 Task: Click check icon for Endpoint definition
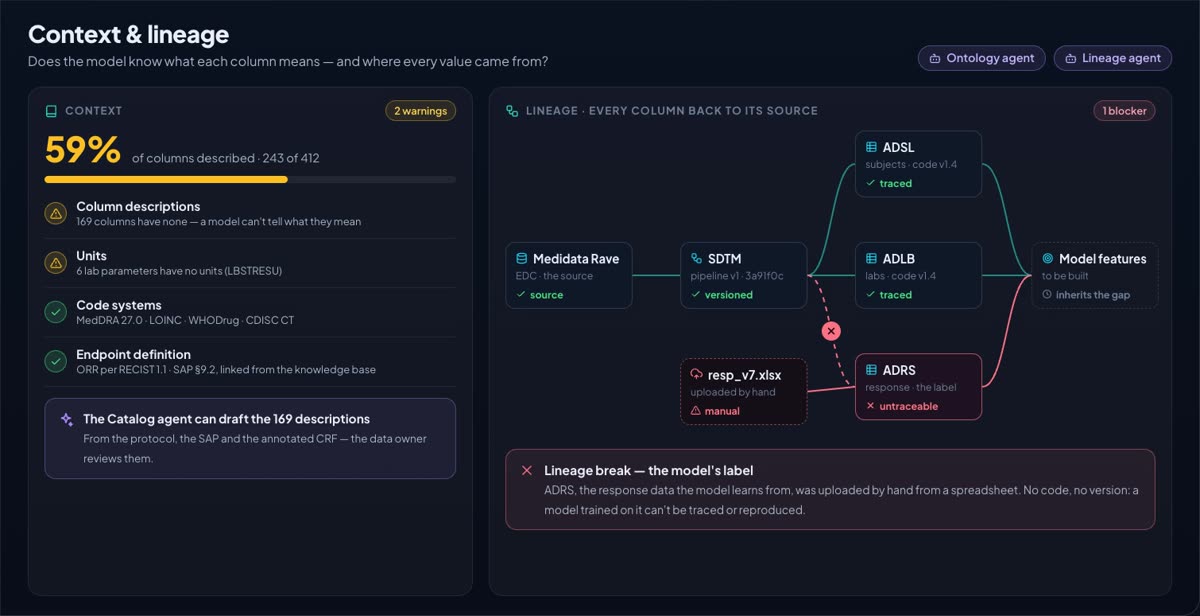point(56,361)
